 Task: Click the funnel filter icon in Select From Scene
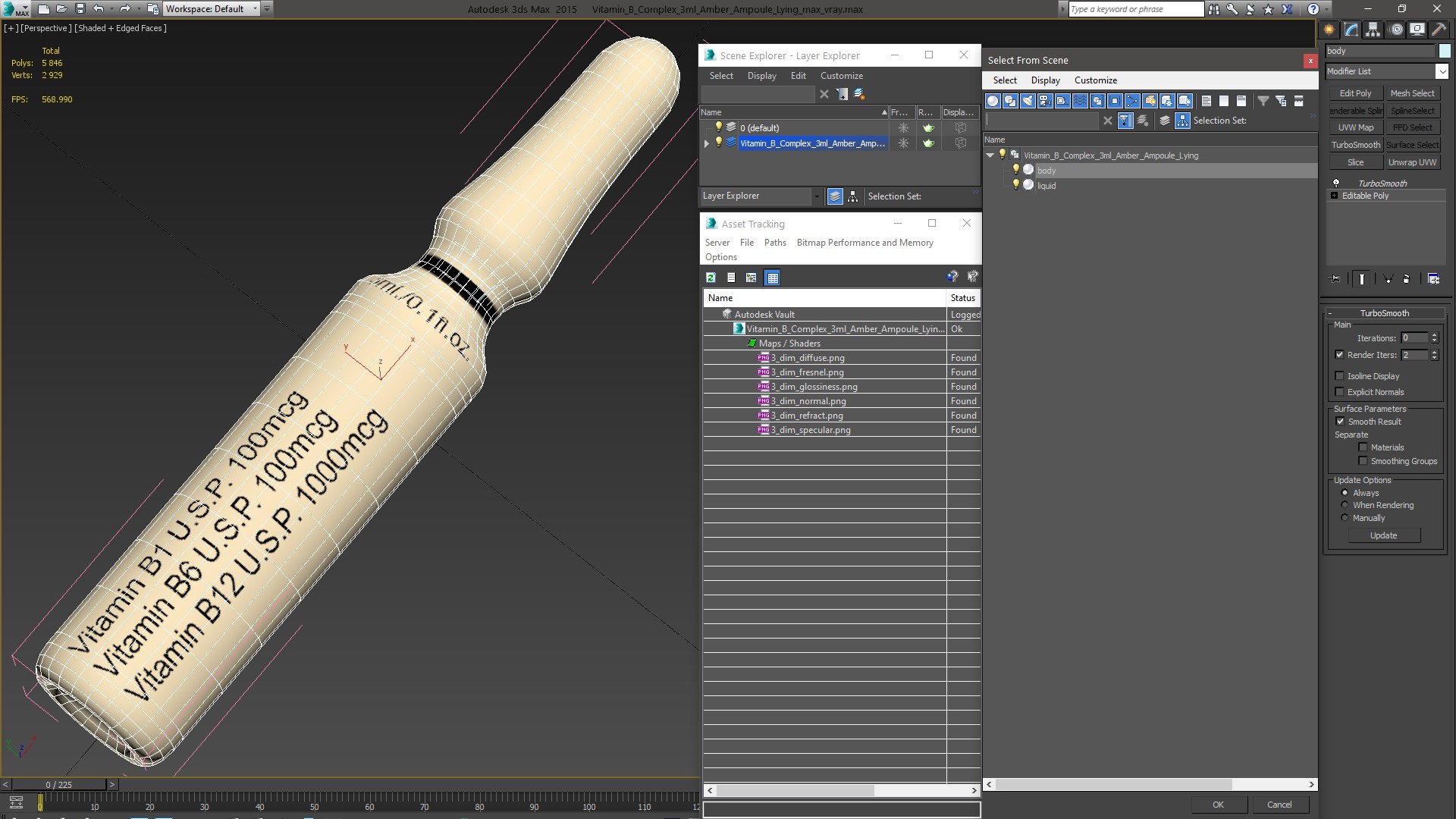(x=1263, y=101)
